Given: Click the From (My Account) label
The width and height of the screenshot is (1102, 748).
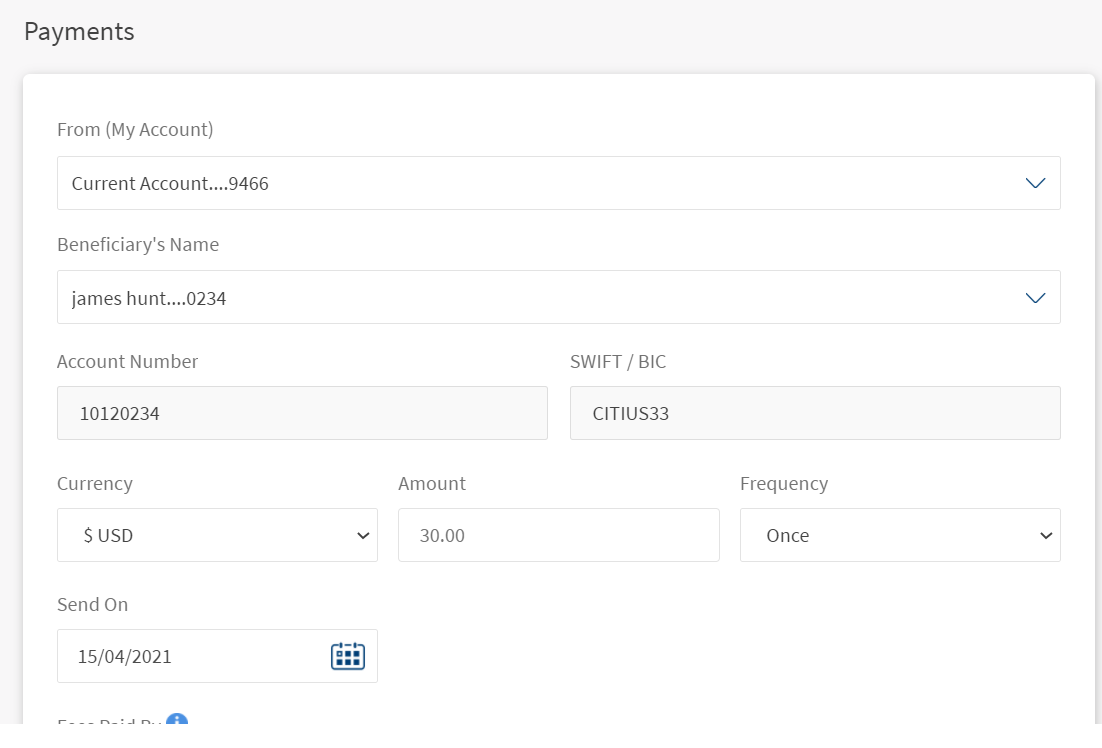Looking at the screenshot, I should click(x=135, y=129).
